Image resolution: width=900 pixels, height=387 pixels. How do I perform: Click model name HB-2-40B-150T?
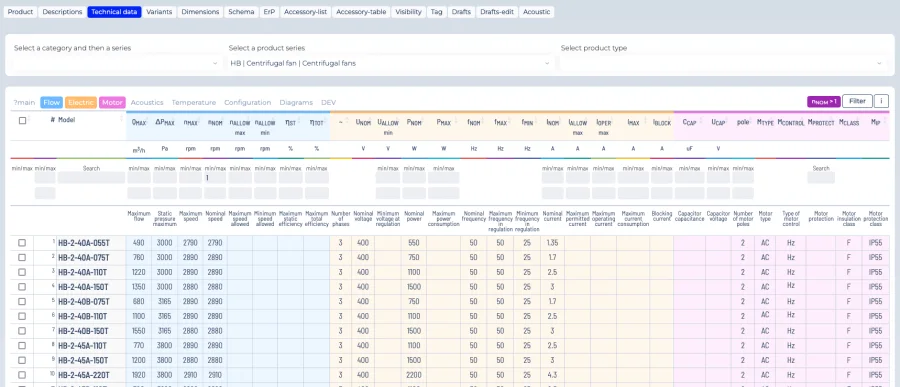pyautogui.click(x=83, y=331)
